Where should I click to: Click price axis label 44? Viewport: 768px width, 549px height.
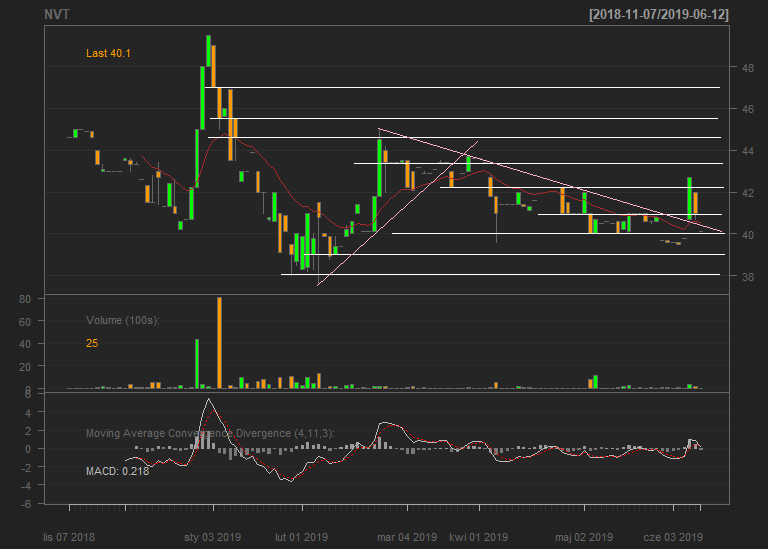pos(747,151)
